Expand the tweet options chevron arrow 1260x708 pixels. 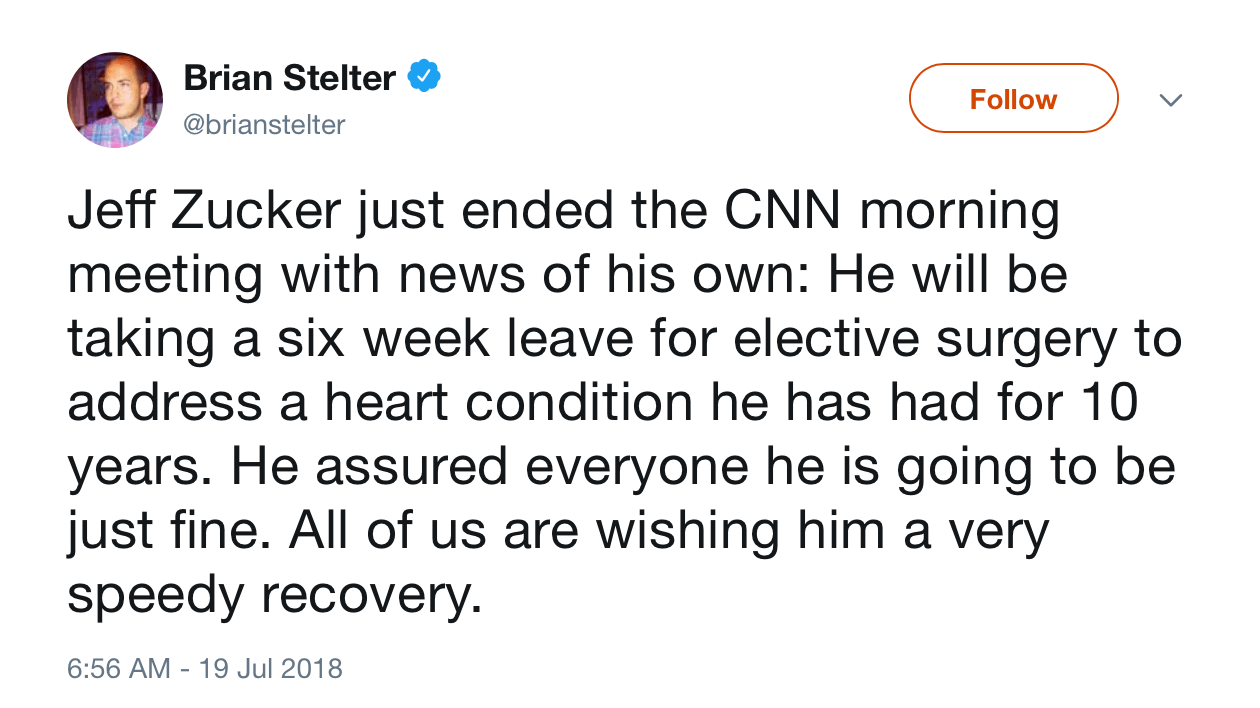(x=1170, y=100)
